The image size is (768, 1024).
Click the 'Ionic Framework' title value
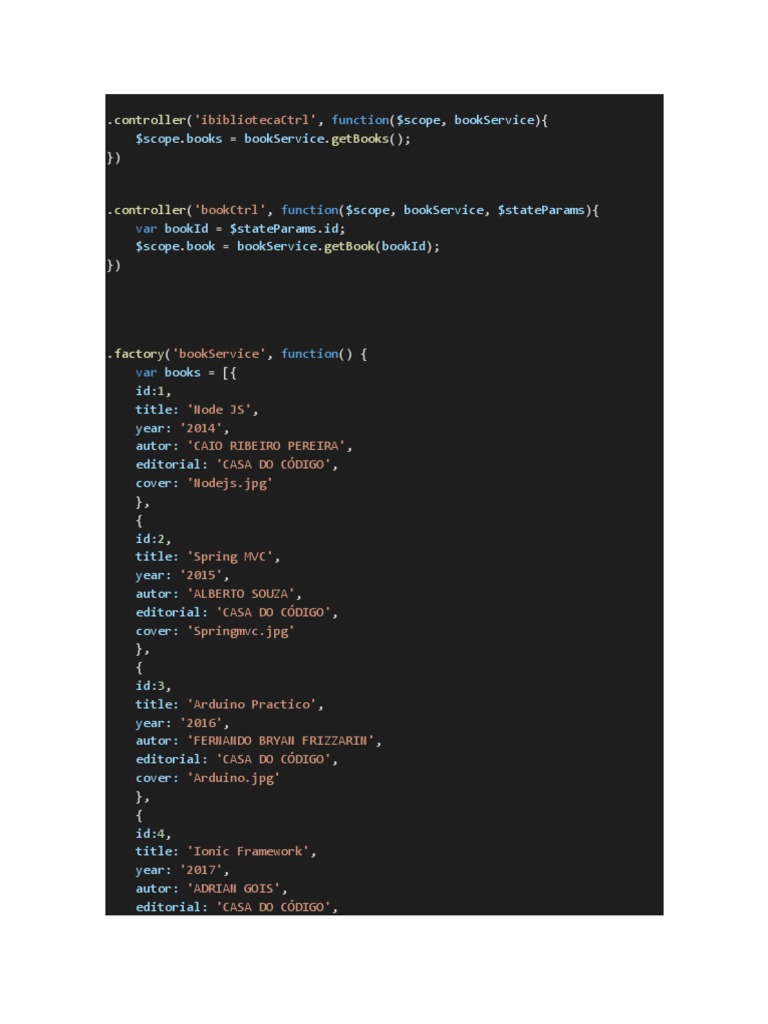[x=253, y=852]
